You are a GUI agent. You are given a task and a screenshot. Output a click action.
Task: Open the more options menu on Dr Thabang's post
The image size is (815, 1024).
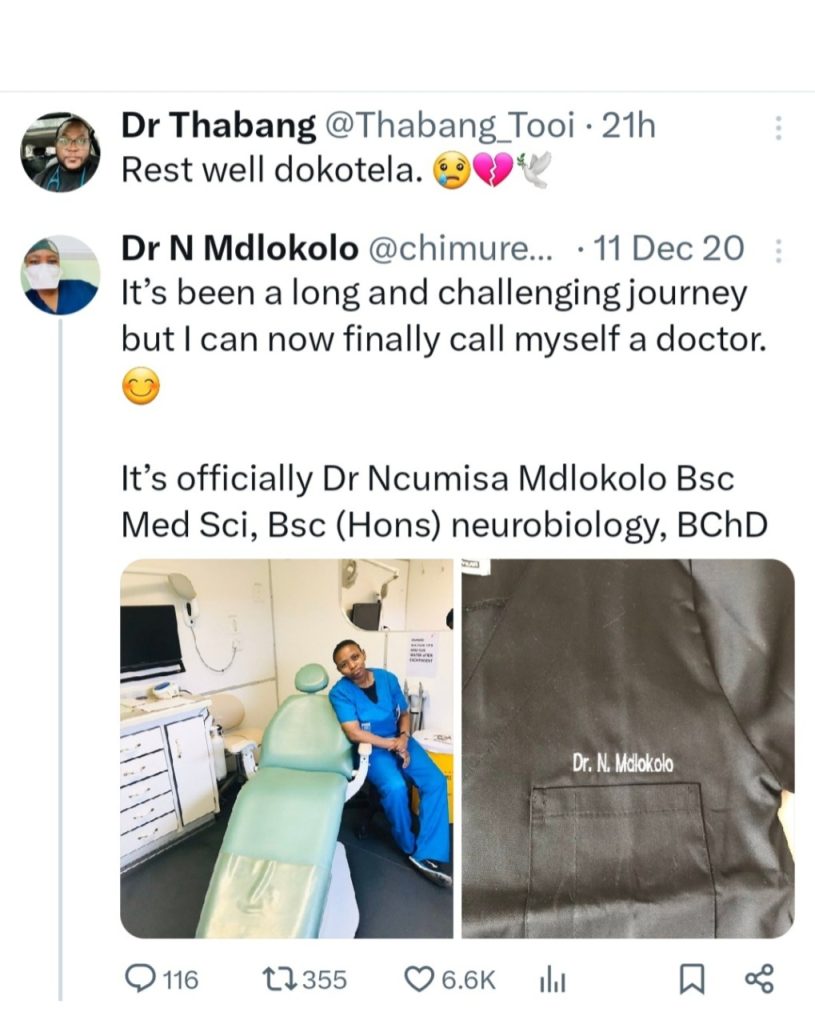coord(779,127)
